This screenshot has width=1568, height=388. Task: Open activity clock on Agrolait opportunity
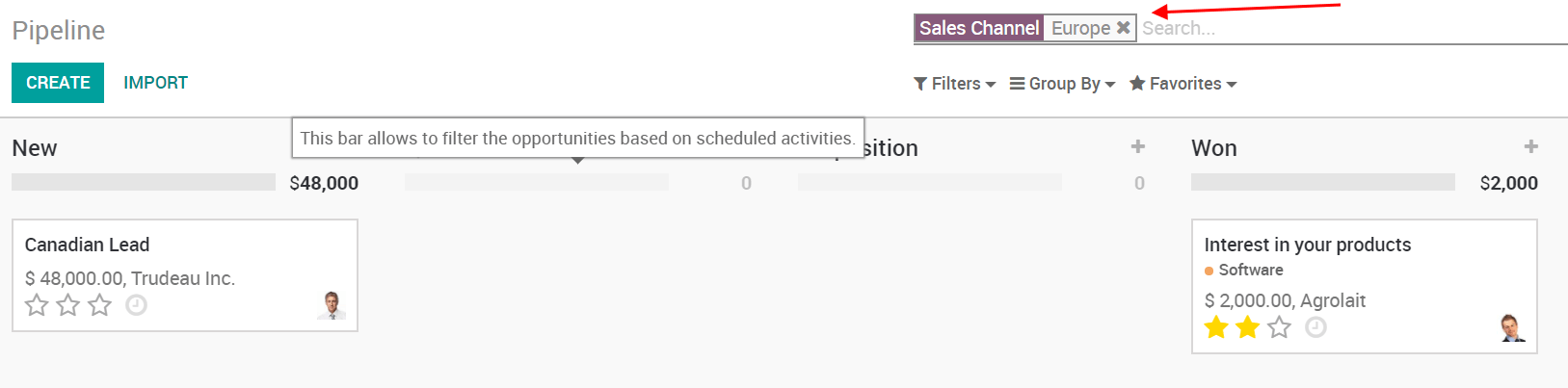click(1316, 327)
